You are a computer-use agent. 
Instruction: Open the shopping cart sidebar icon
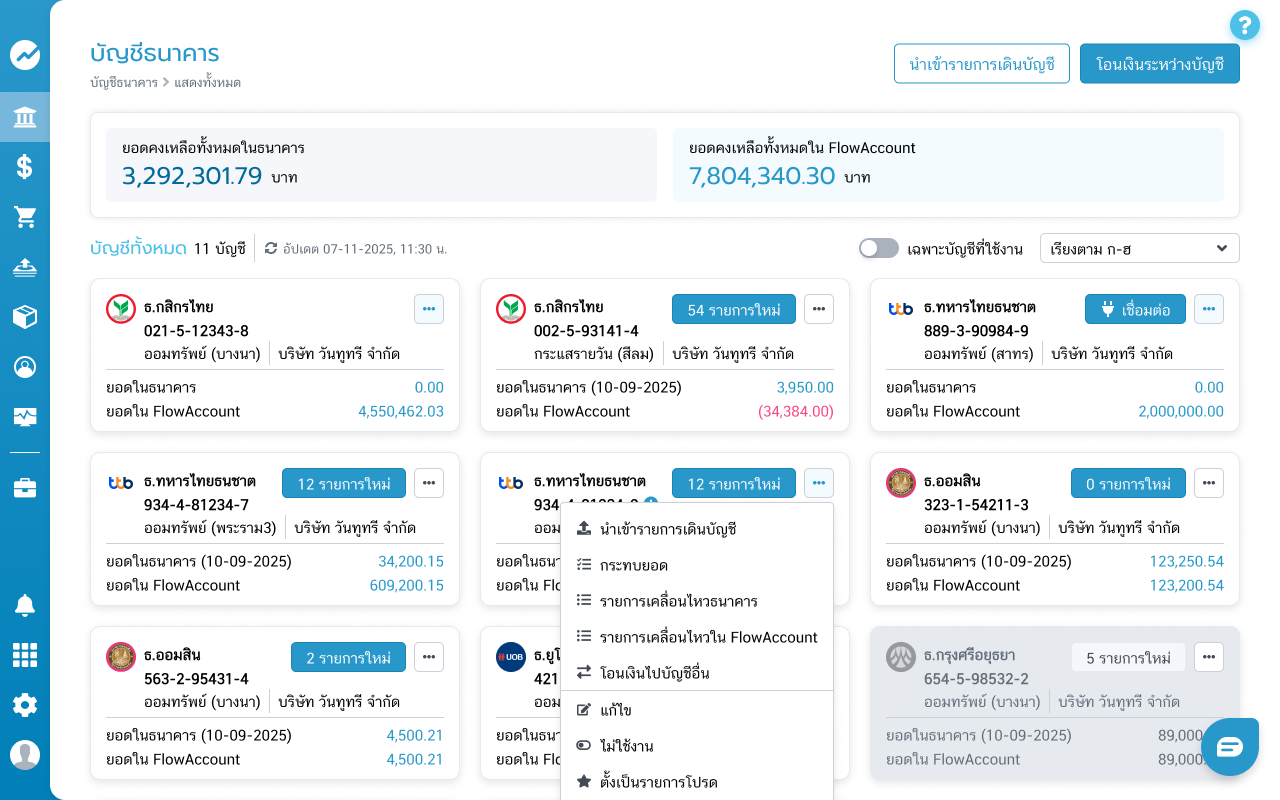pos(25,217)
